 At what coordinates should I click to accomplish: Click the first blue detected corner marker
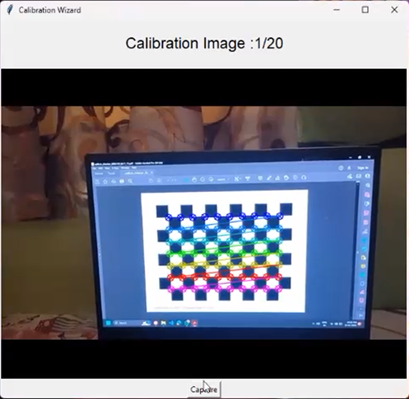(x=168, y=217)
